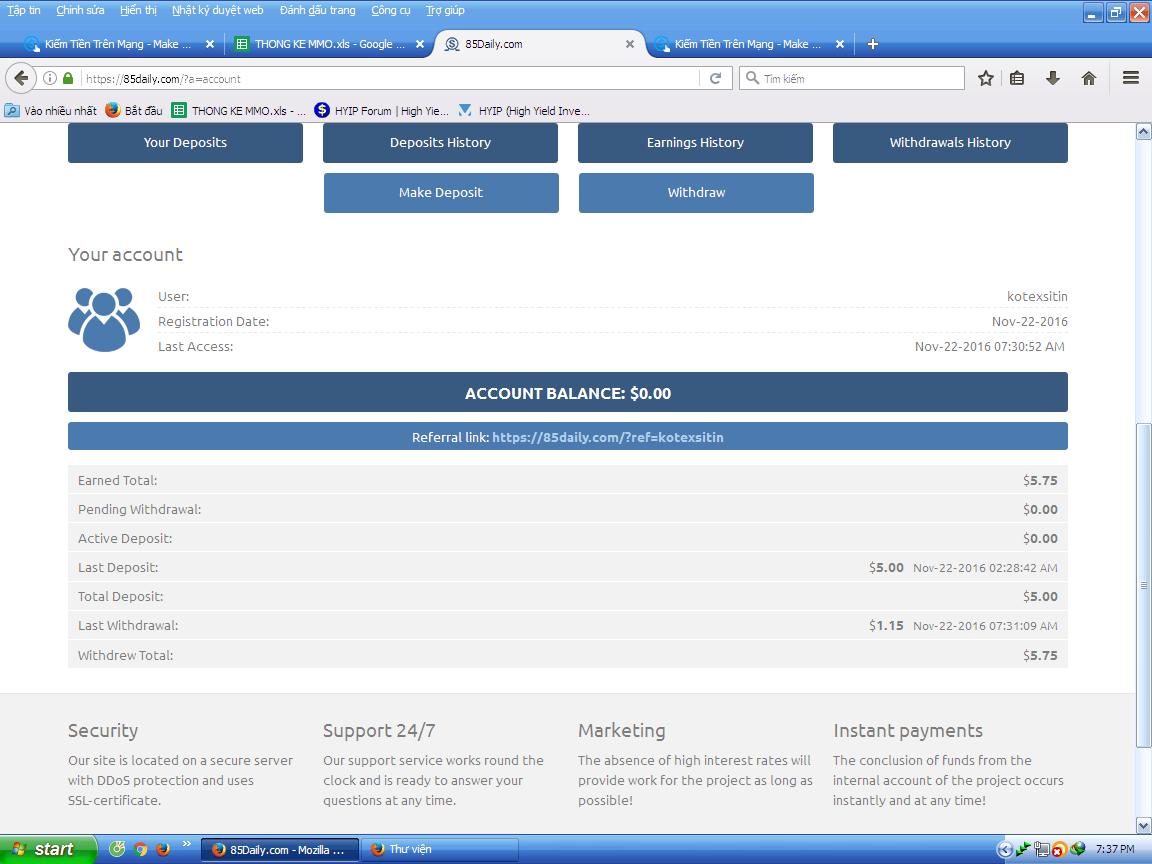The image size is (1152, 864).
Task: Click the Registration Date Nov-22-2016 value
Action: pyautogui.click(x=1029, y=321)
